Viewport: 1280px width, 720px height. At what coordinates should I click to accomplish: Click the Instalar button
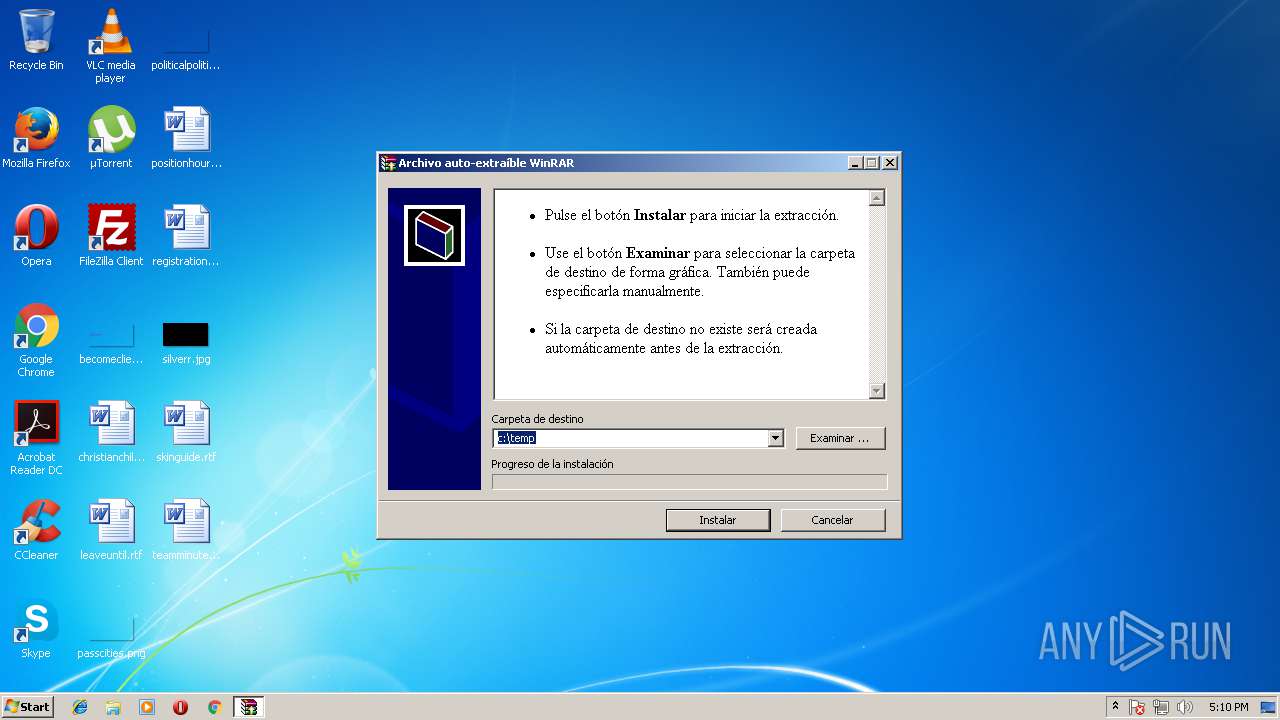click(x=718, y=520)
